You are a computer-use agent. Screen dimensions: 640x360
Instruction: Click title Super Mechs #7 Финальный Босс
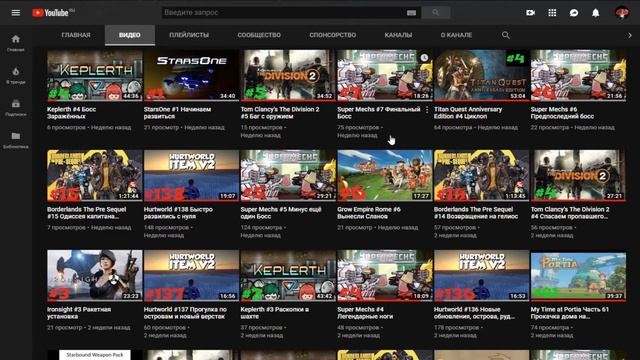click(x=379, y=113)
